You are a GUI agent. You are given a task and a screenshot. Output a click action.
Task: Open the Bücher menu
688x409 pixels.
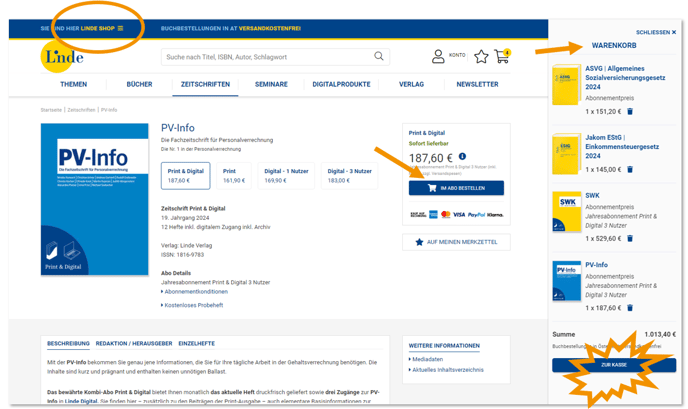click(140, 84)
